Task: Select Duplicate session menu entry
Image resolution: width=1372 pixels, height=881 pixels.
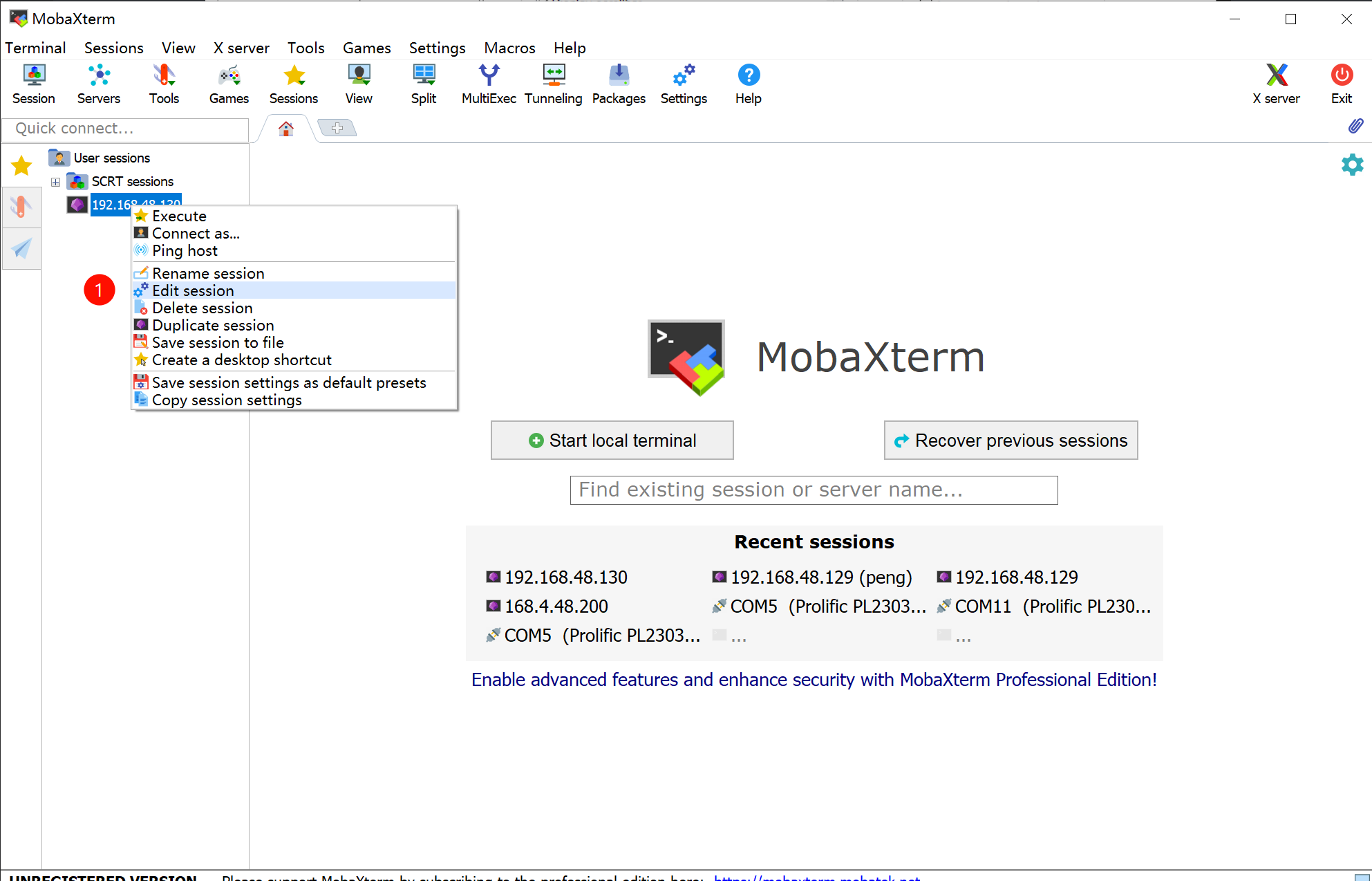Action: [213, 325]
